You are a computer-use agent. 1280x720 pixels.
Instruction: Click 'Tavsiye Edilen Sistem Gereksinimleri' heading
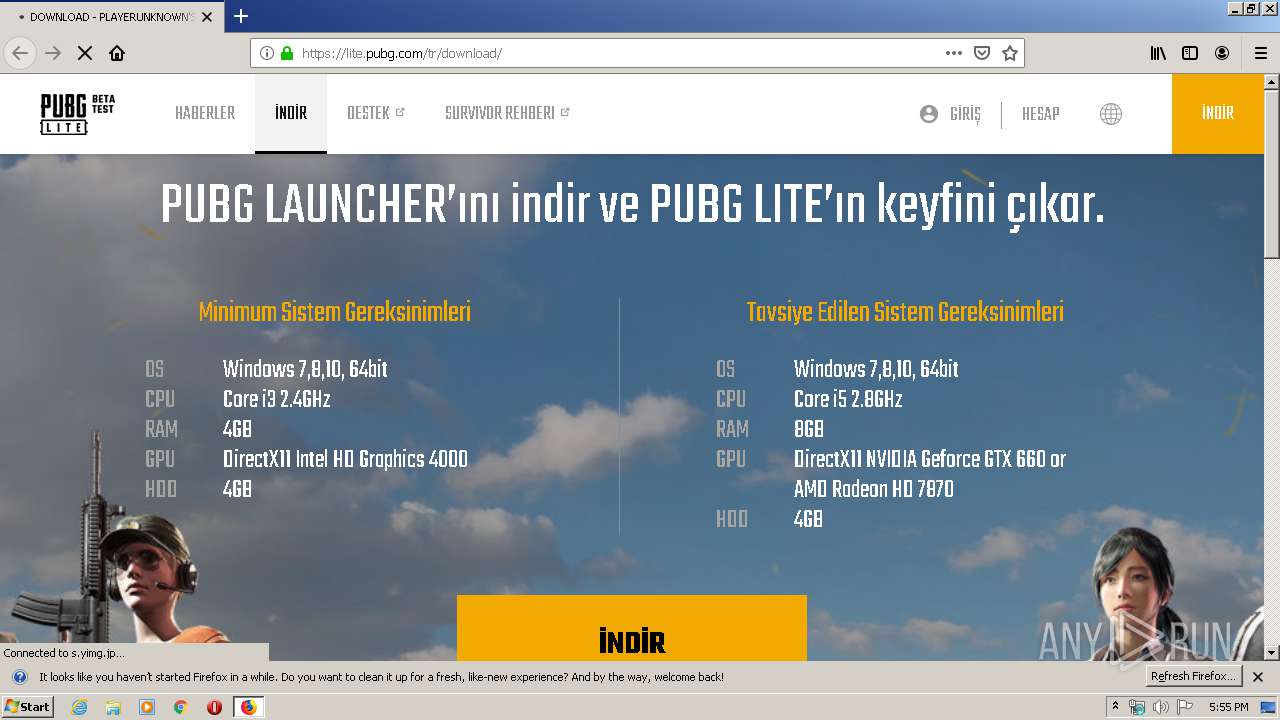click(905, 312)
